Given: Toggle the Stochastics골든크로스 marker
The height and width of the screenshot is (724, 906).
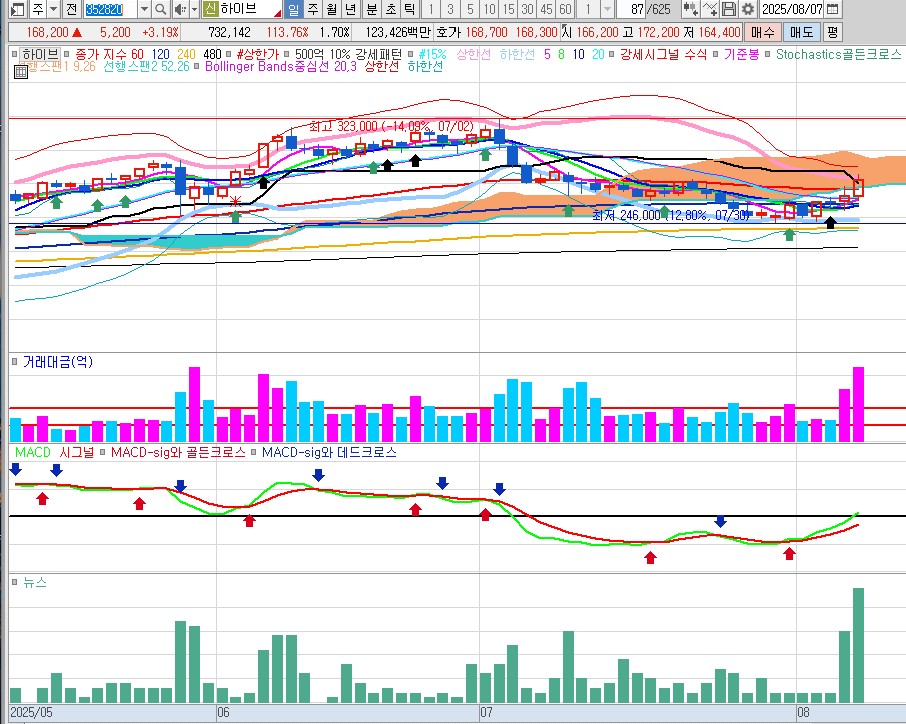Looking at the screenshot, I should (x=767, y=54).
